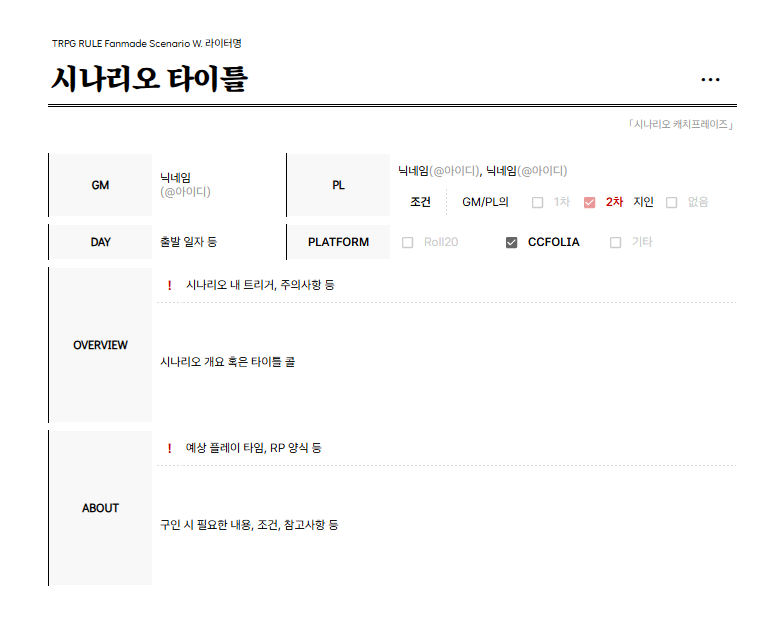
Task: Click 예상 플레이 타임, RP 양식 등 text
Action: (x=254, y=448)
